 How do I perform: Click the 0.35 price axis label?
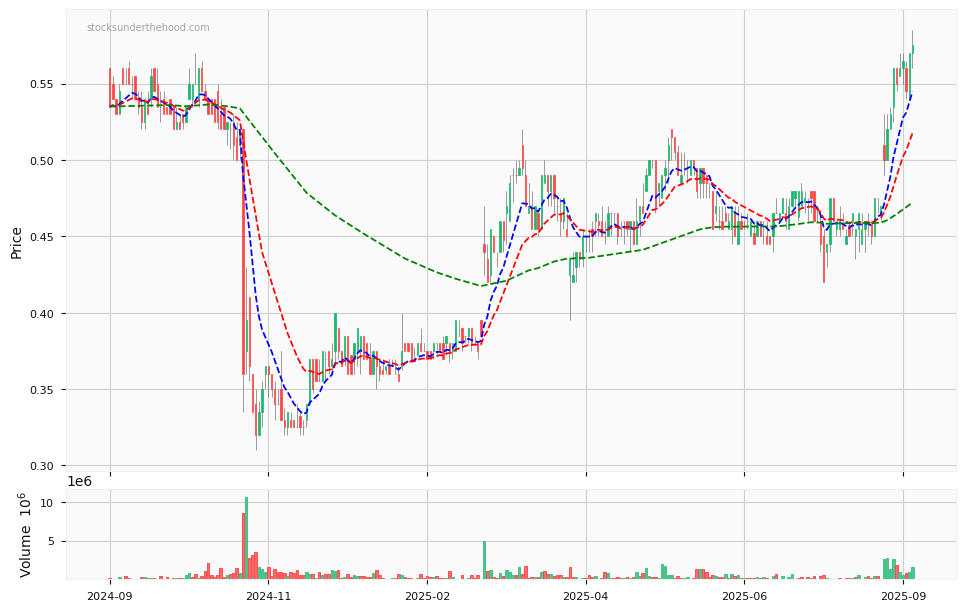click(x=40, y=390)
